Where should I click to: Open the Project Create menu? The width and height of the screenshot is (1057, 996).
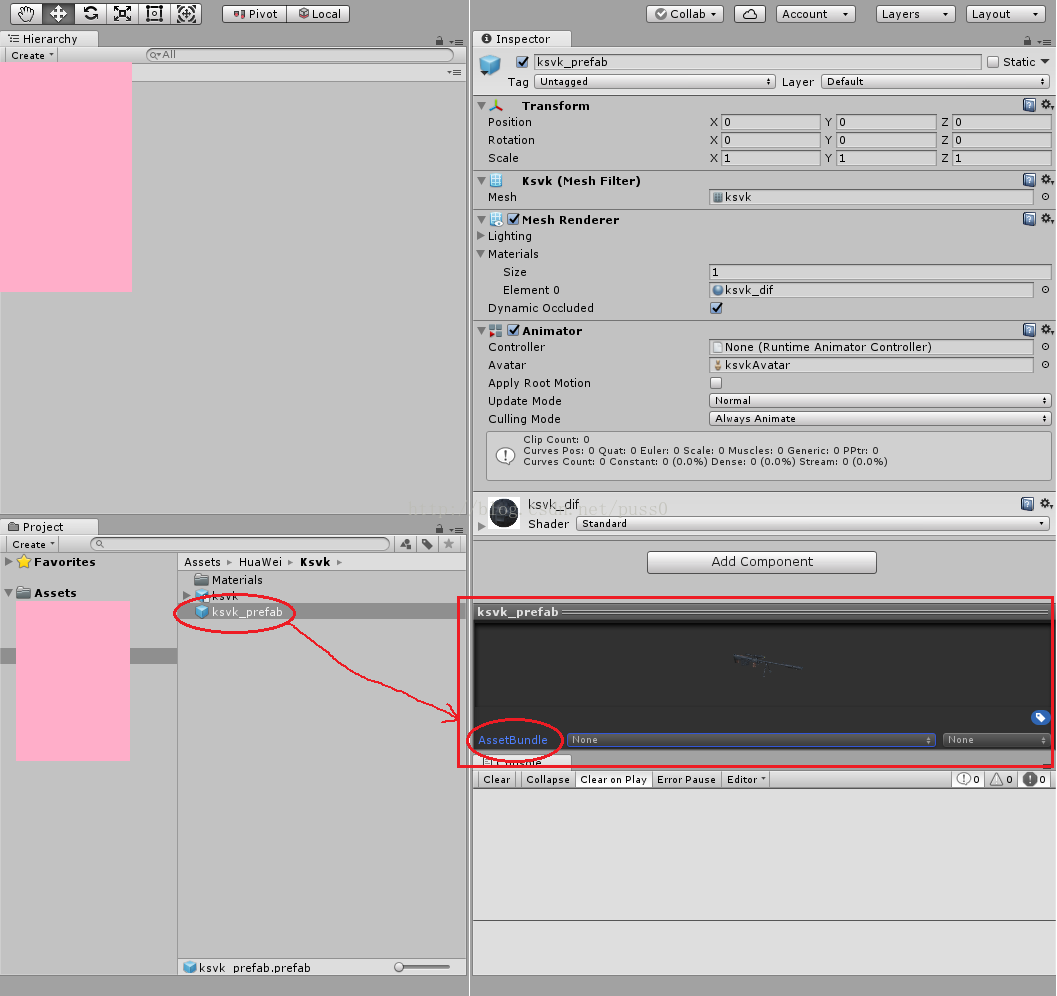coord(32,544)
